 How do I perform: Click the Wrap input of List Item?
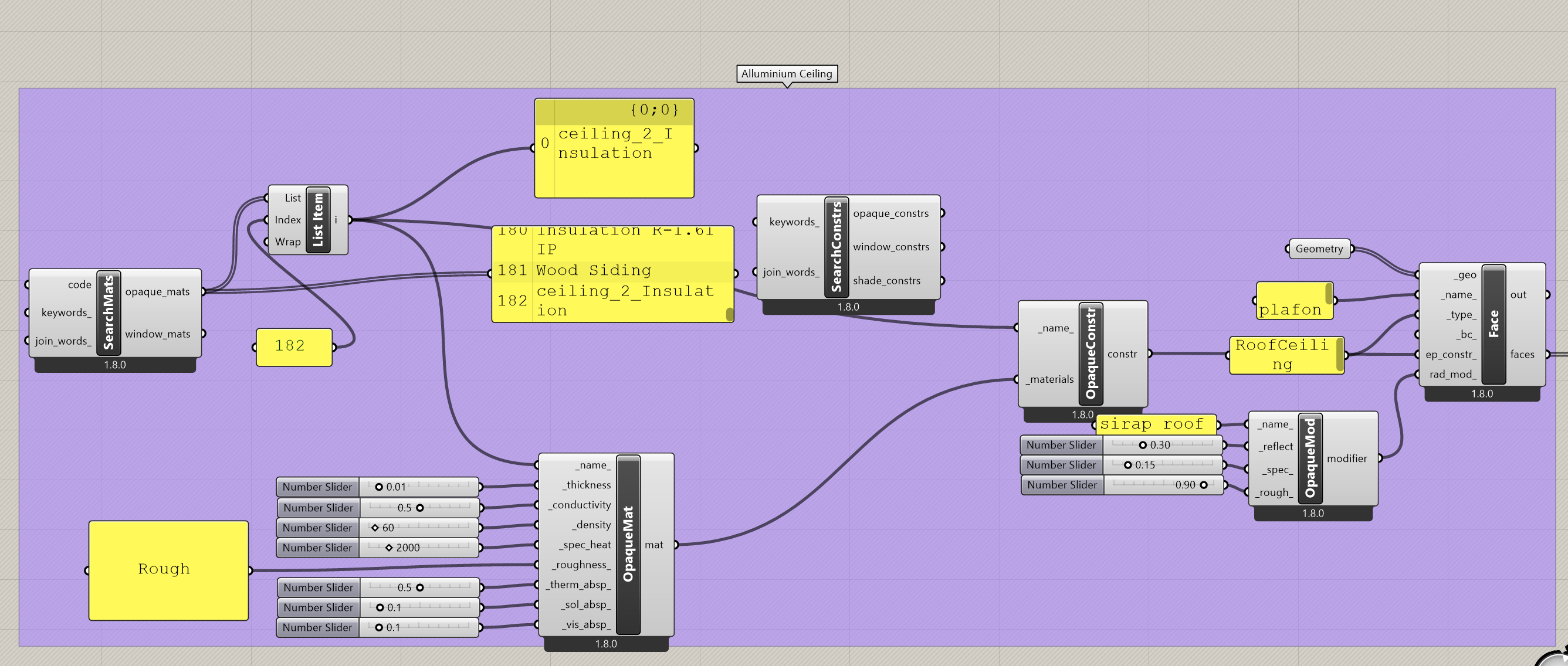(x=287, y=242)
